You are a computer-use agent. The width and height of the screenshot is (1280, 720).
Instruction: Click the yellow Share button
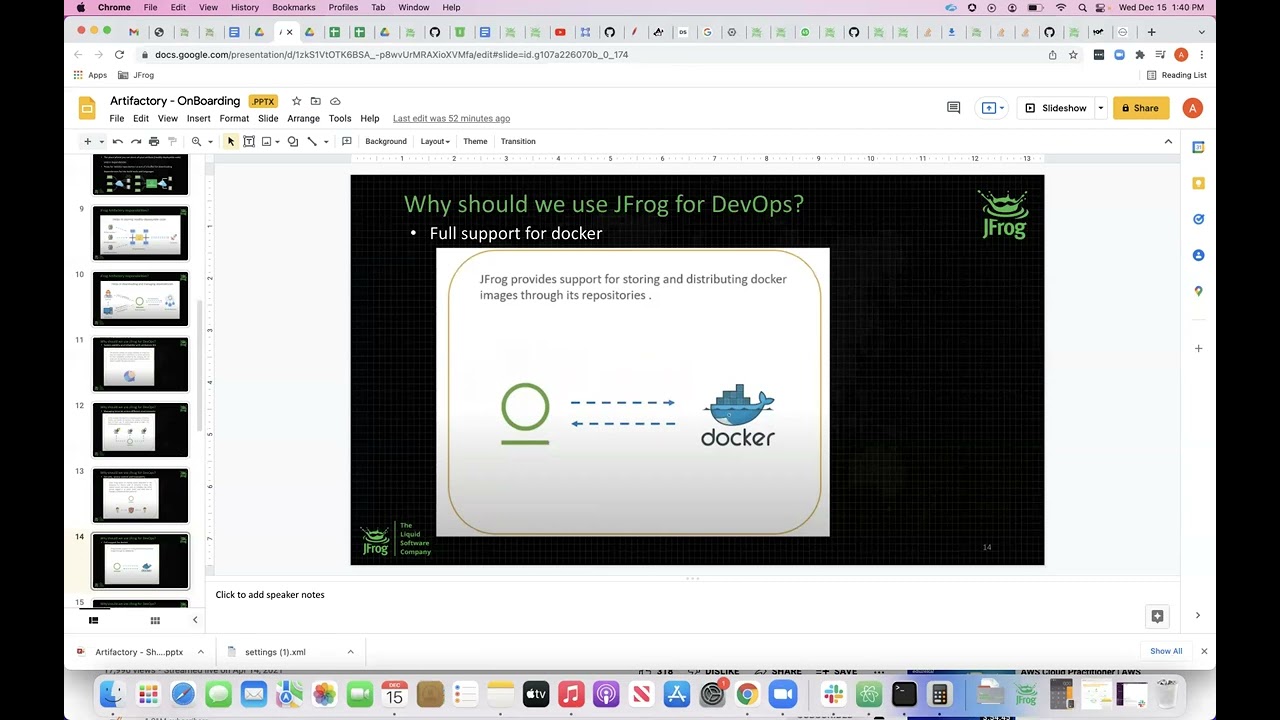pos(1140,108)
